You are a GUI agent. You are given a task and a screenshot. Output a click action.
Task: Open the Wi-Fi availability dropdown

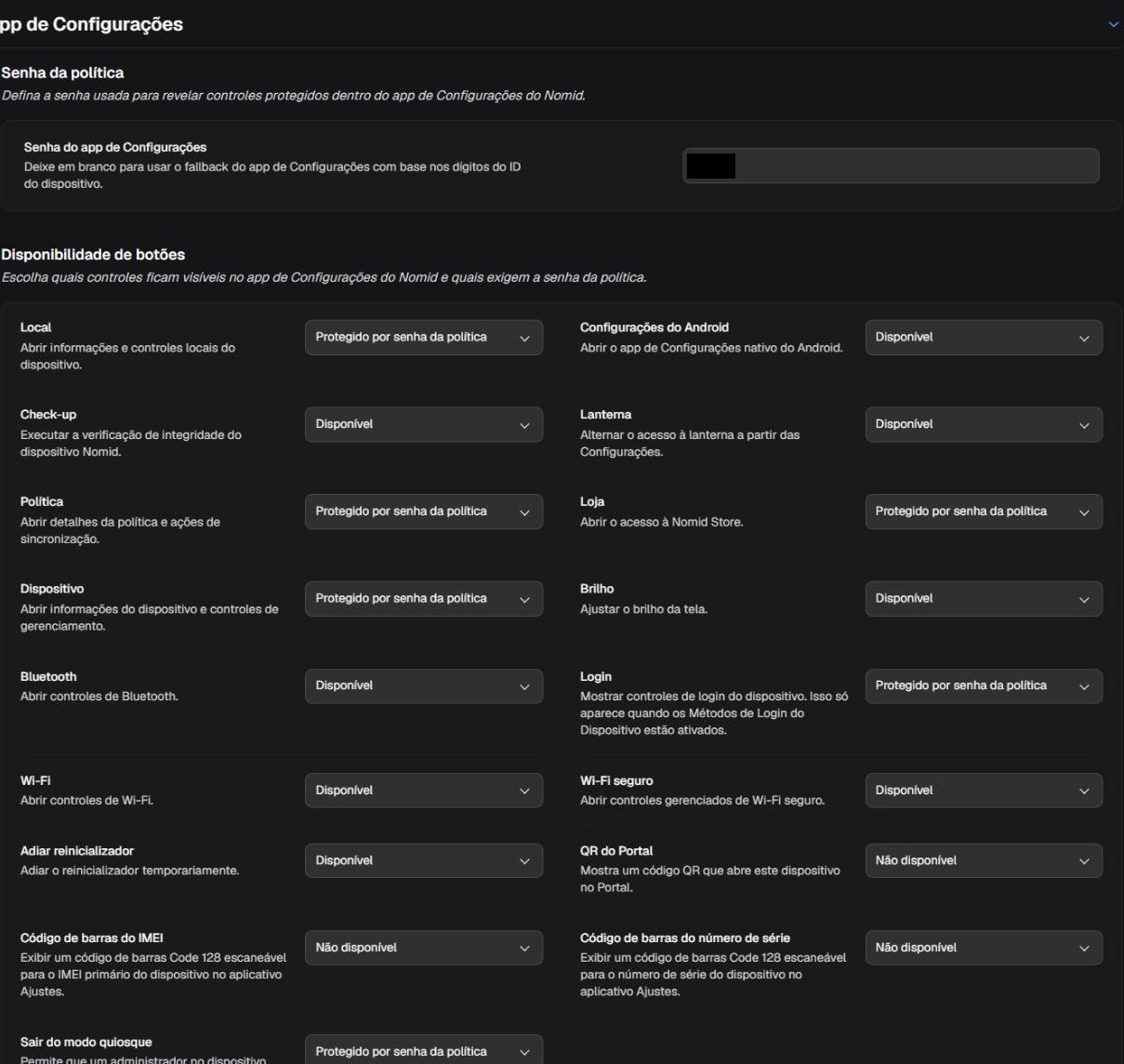point(424,791)
